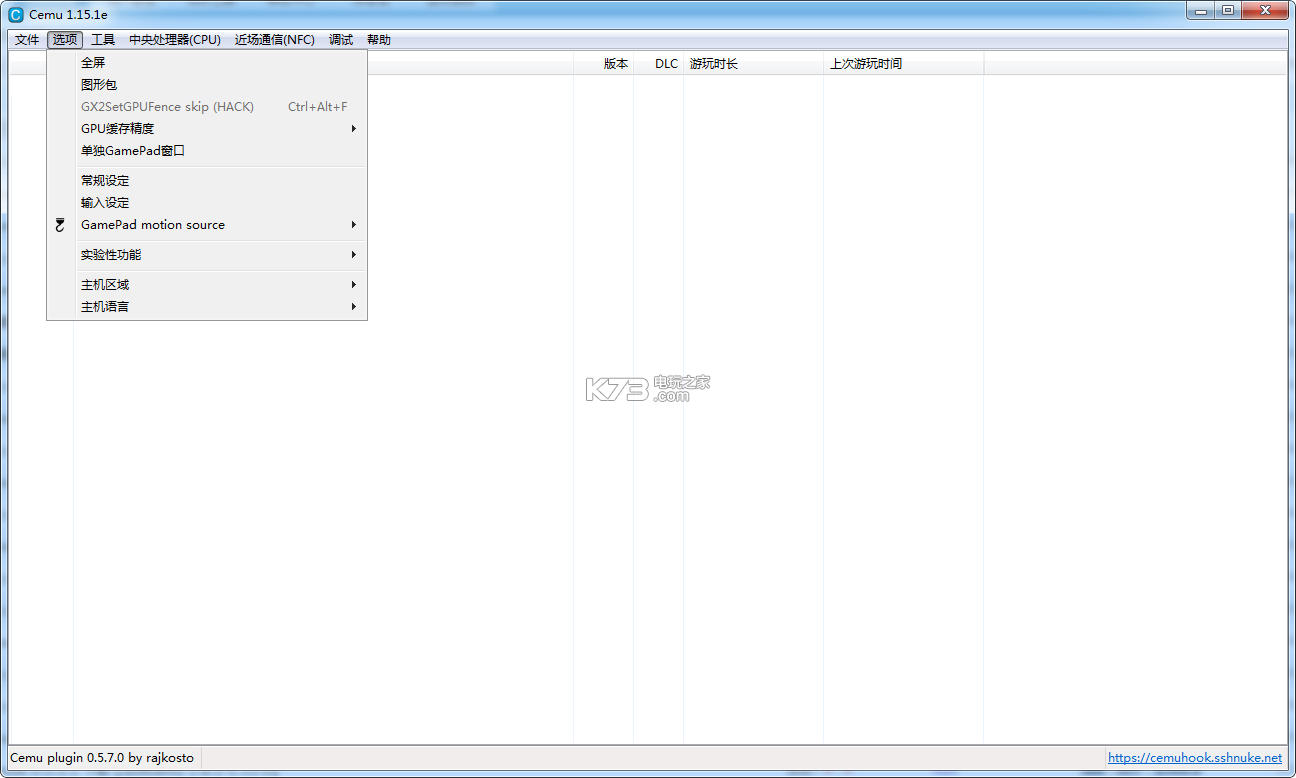Click the Cemu app icon in title bar
Screen dimensions: 1296x778
pyautogui.click(x=15, y=15)
